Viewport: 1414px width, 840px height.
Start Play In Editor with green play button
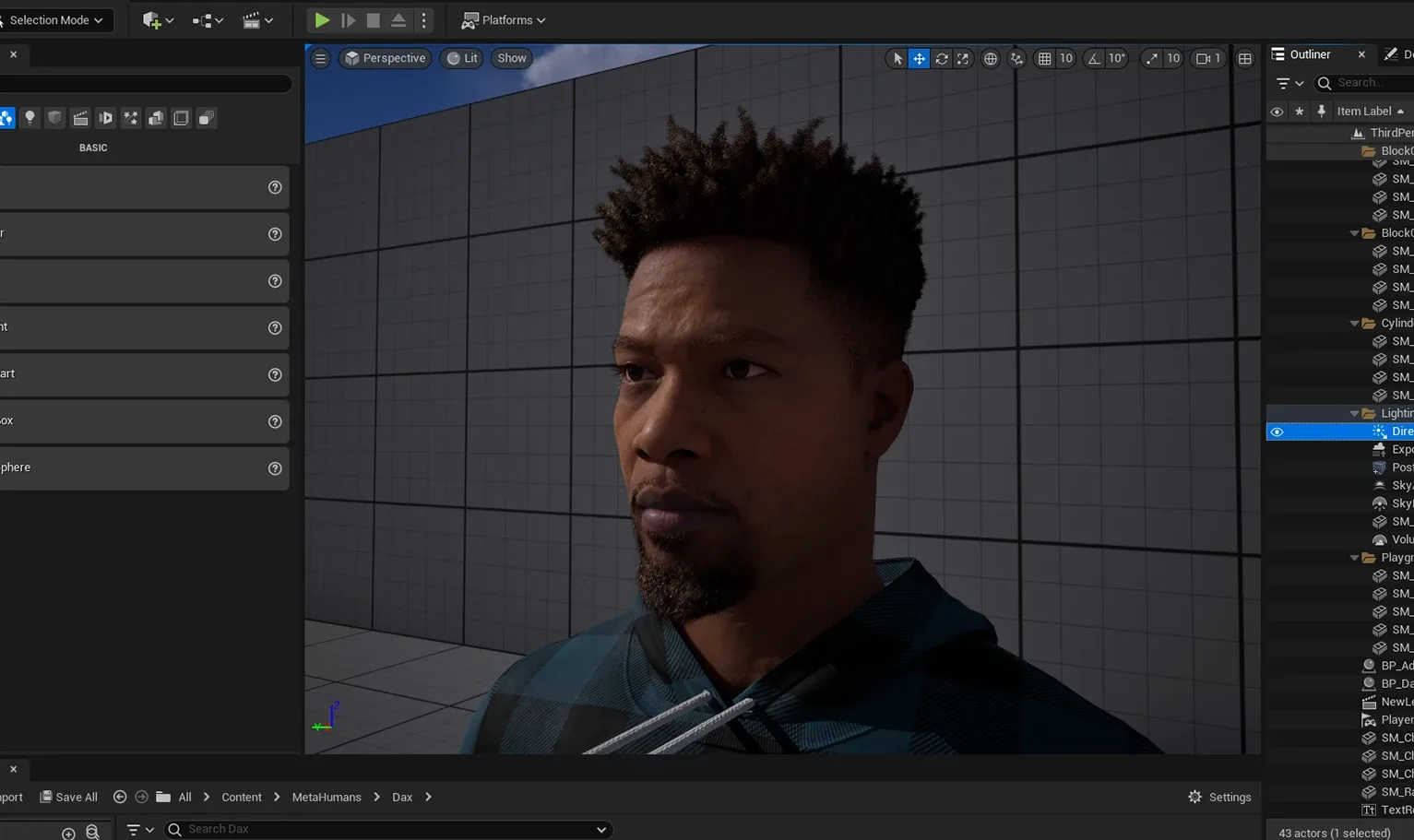pos(322,19)
